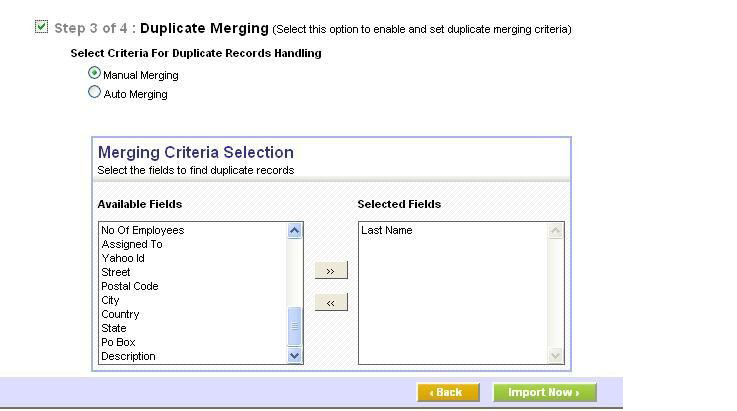The height and width of the screenshot is (411, 737).
Task: Click the move left (<<) arrow button
Action: click(x=330, y=303)
